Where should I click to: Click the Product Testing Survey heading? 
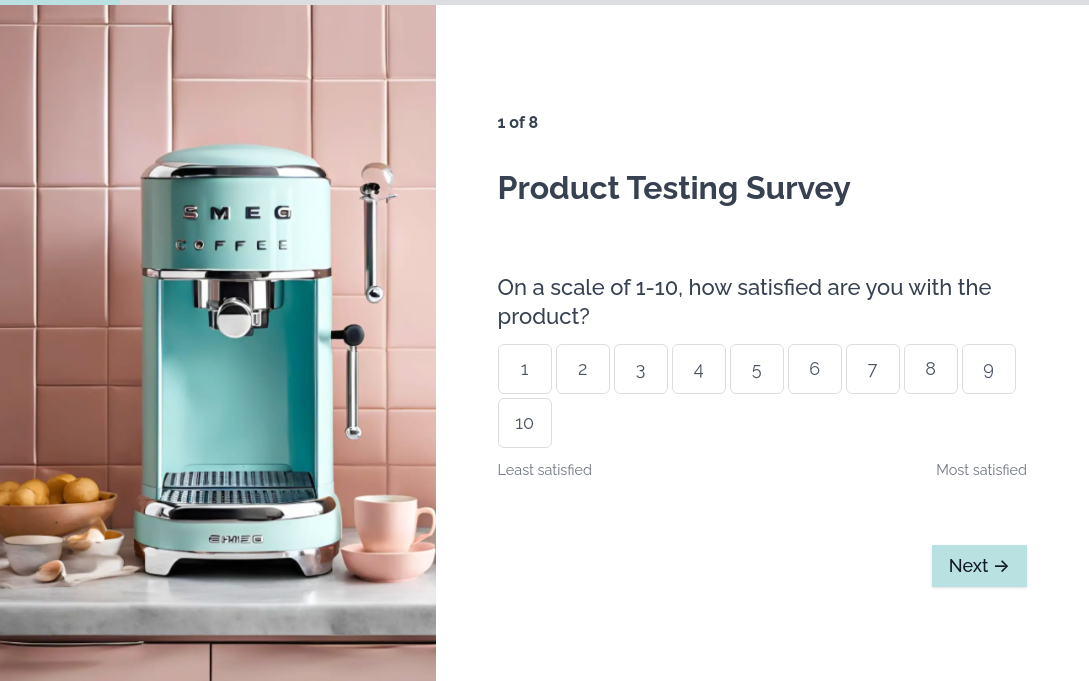674,188
